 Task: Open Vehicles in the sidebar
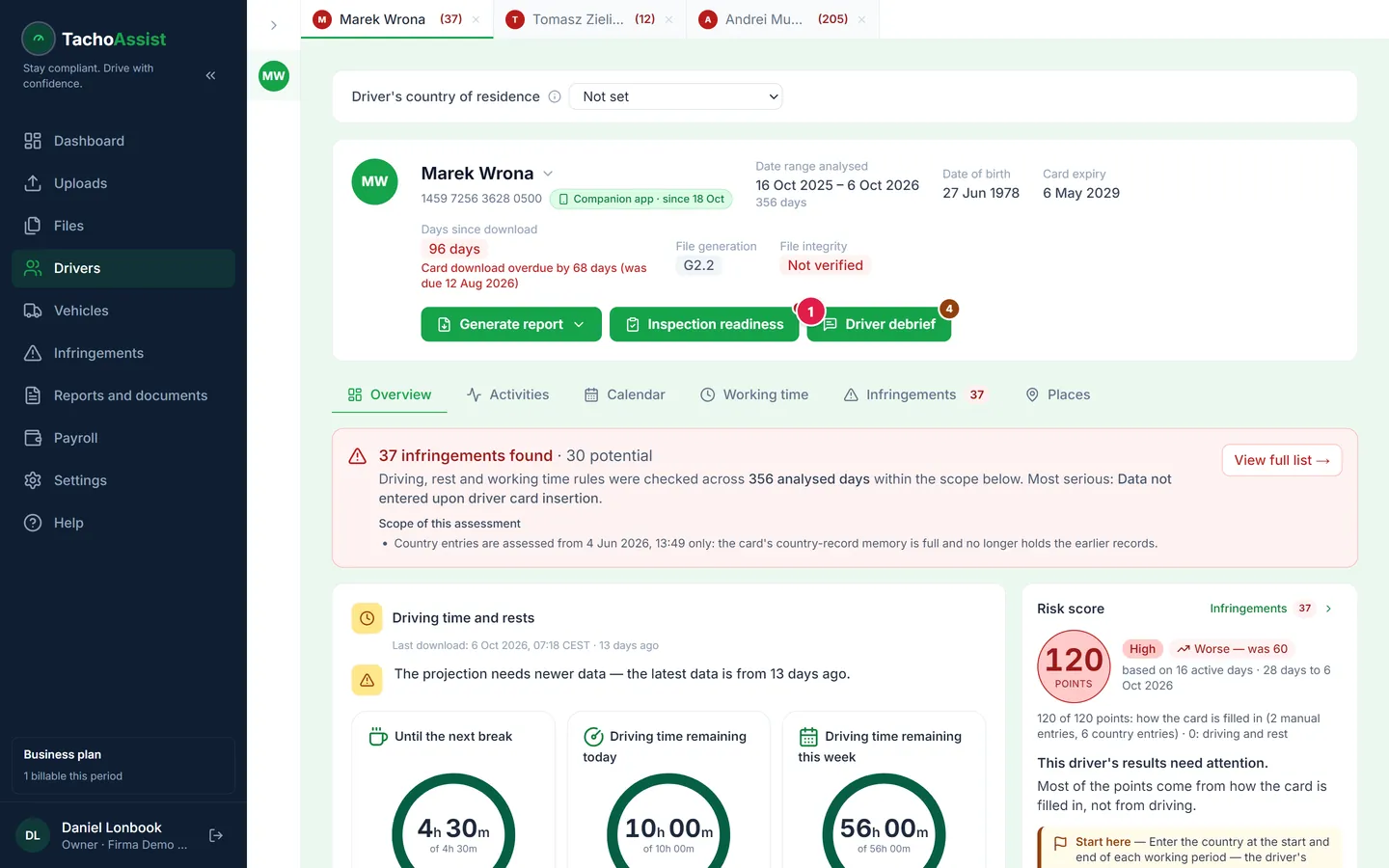(123, 311)
